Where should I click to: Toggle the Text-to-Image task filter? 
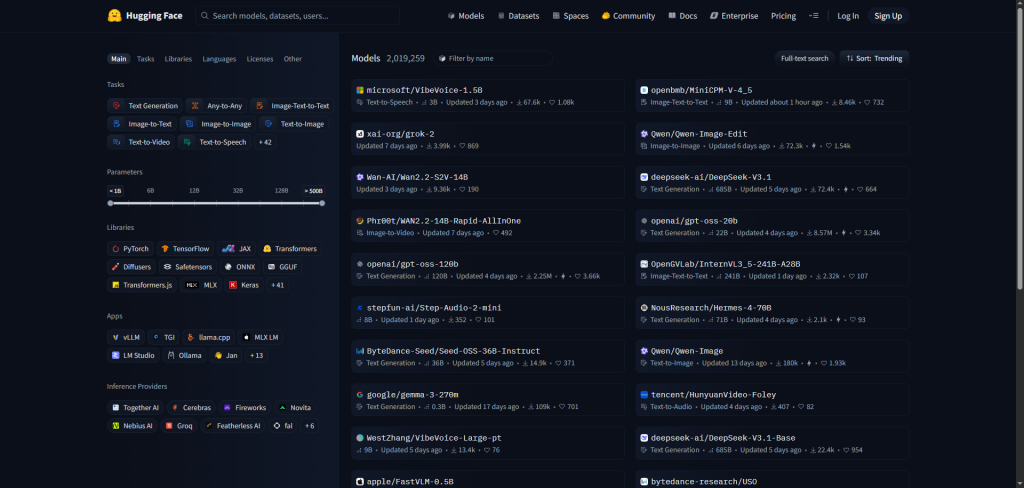[294, 123]
